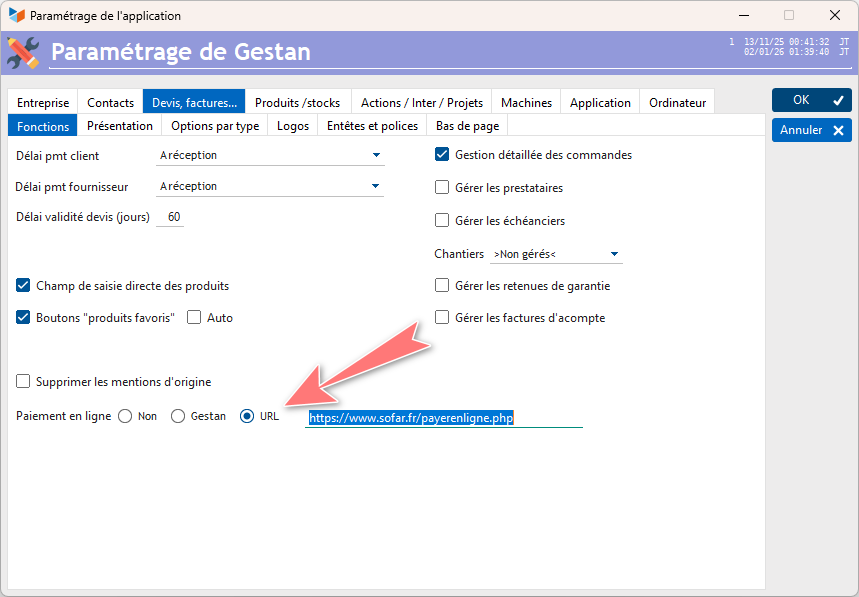859x597 pixels.
Task: Open the Délai pmt fournisseur dropdown
Action: point(376,186)
